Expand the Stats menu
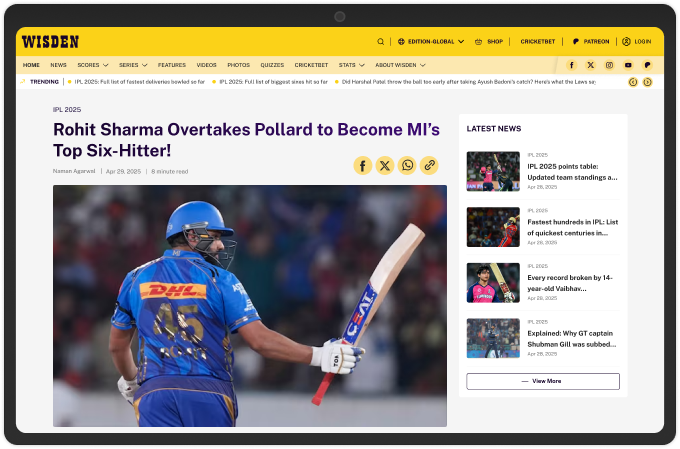The height and width of the screenshot is (449, 680). [x=362, y=65]
